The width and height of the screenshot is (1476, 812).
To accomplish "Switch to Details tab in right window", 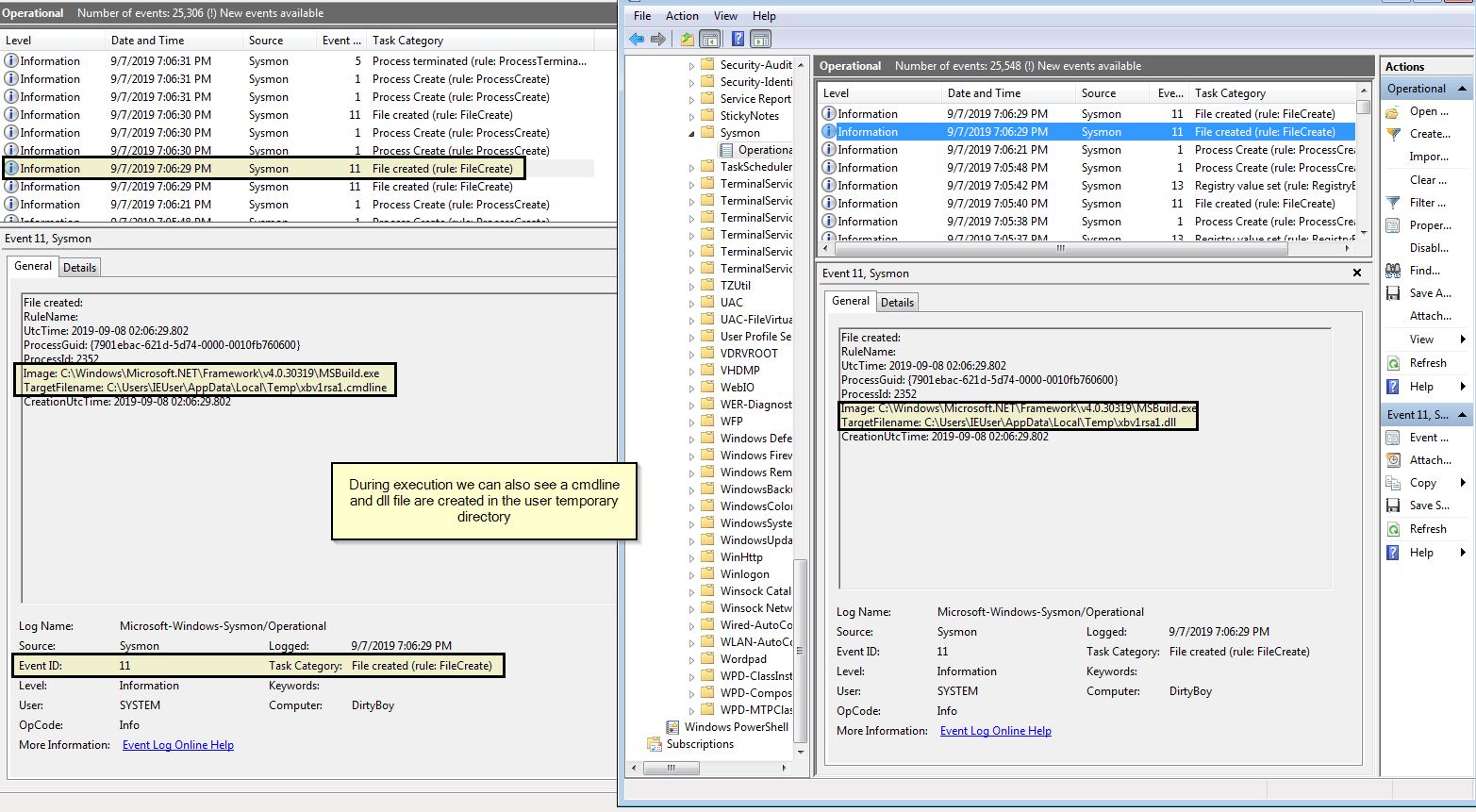I will click(x=897, y=303).
